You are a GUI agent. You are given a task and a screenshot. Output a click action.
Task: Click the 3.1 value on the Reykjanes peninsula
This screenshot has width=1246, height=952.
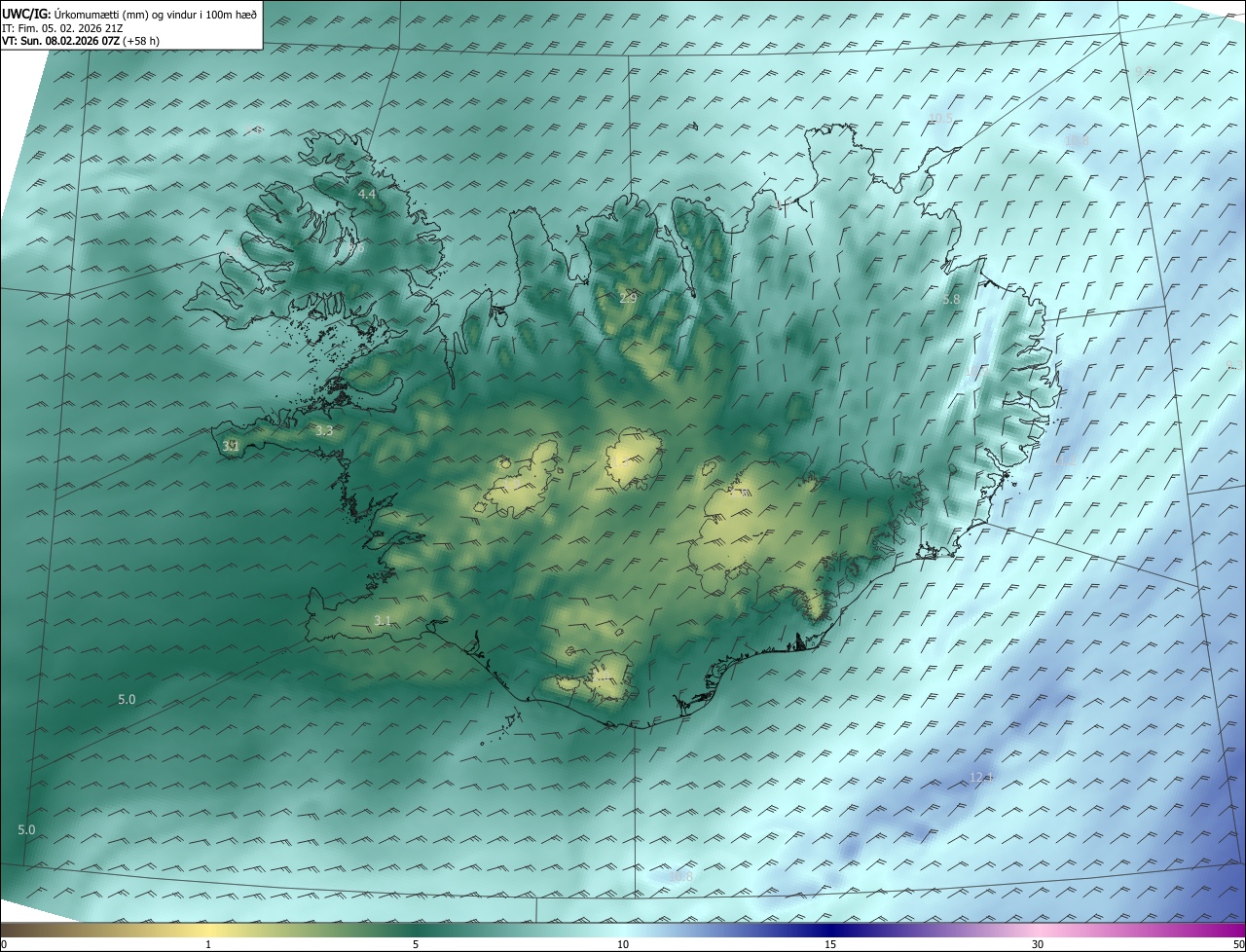tap(383, 620)
